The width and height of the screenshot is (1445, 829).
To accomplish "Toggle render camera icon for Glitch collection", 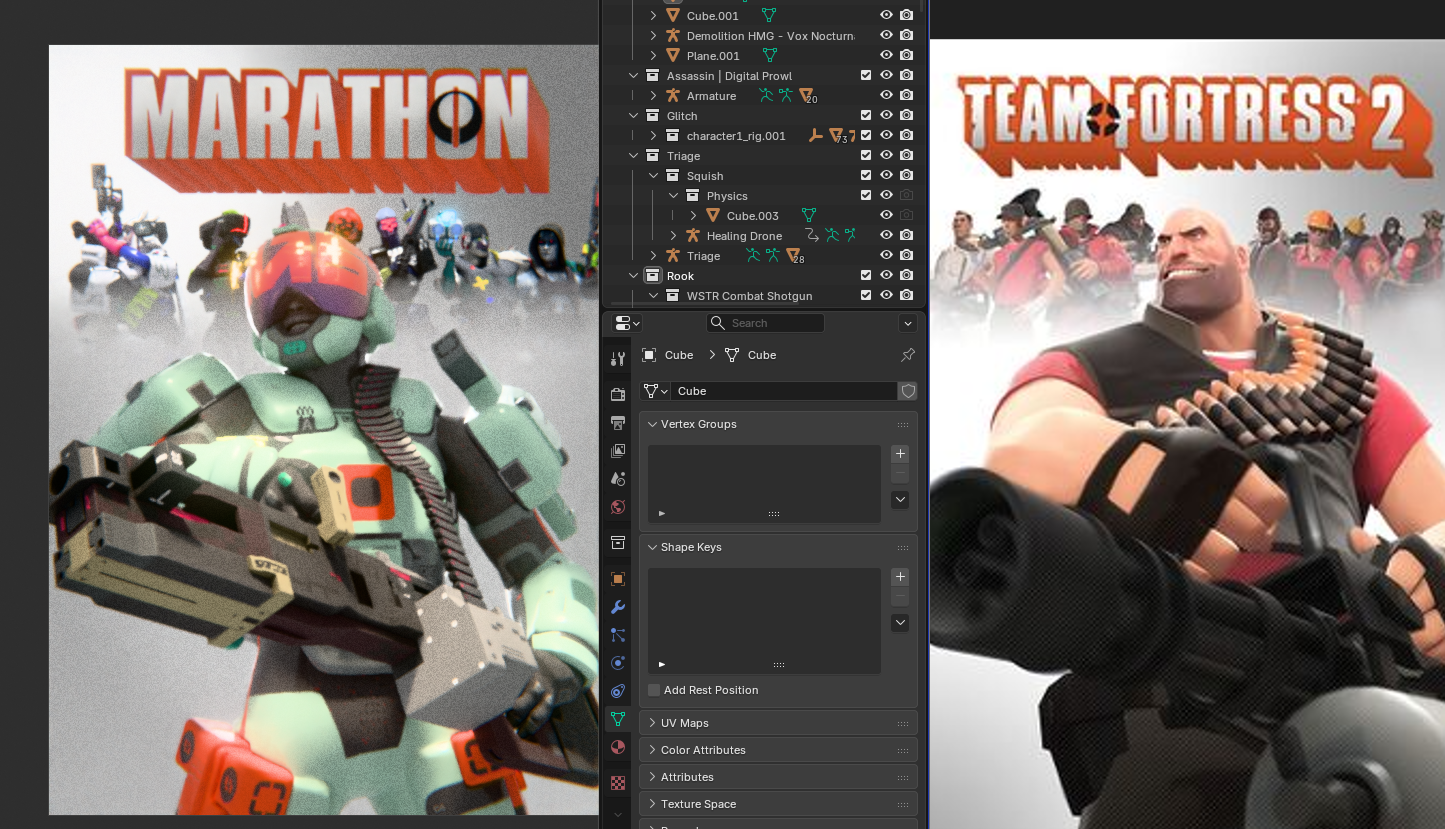I will click(906, 116).
